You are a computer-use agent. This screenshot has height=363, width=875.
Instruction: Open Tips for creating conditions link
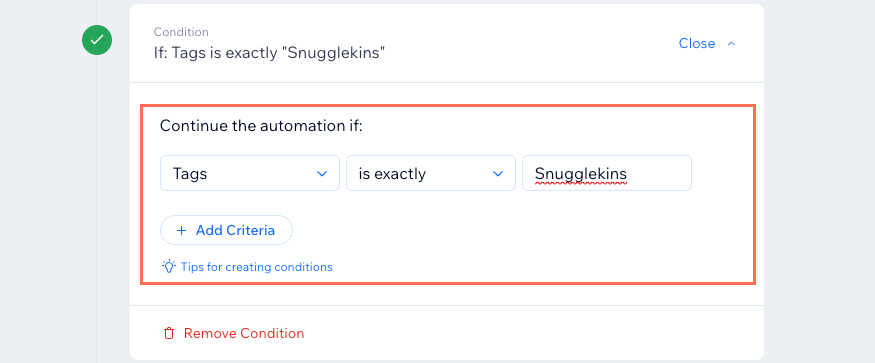click(x=257, y=267)
